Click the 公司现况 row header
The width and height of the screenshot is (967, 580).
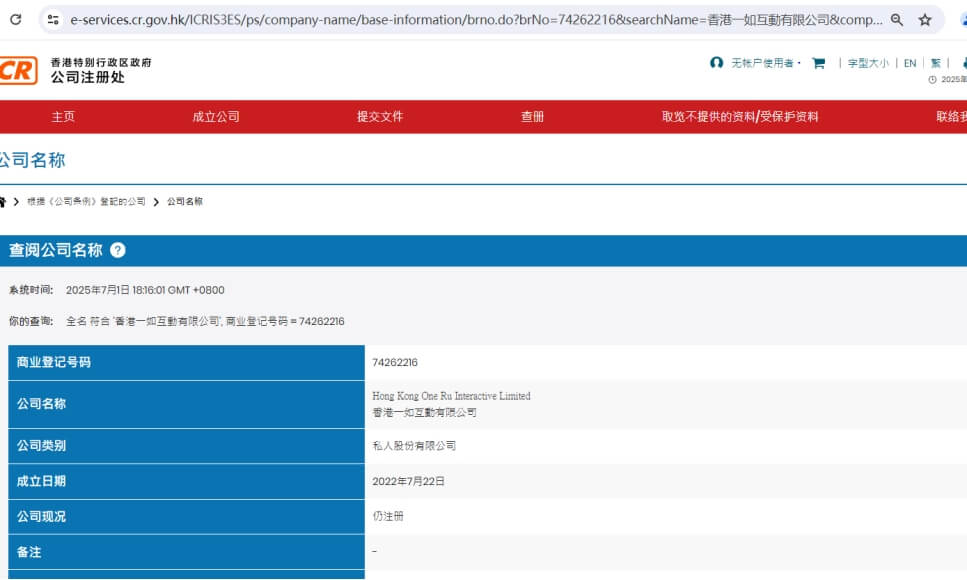click(x=186, y=516)
